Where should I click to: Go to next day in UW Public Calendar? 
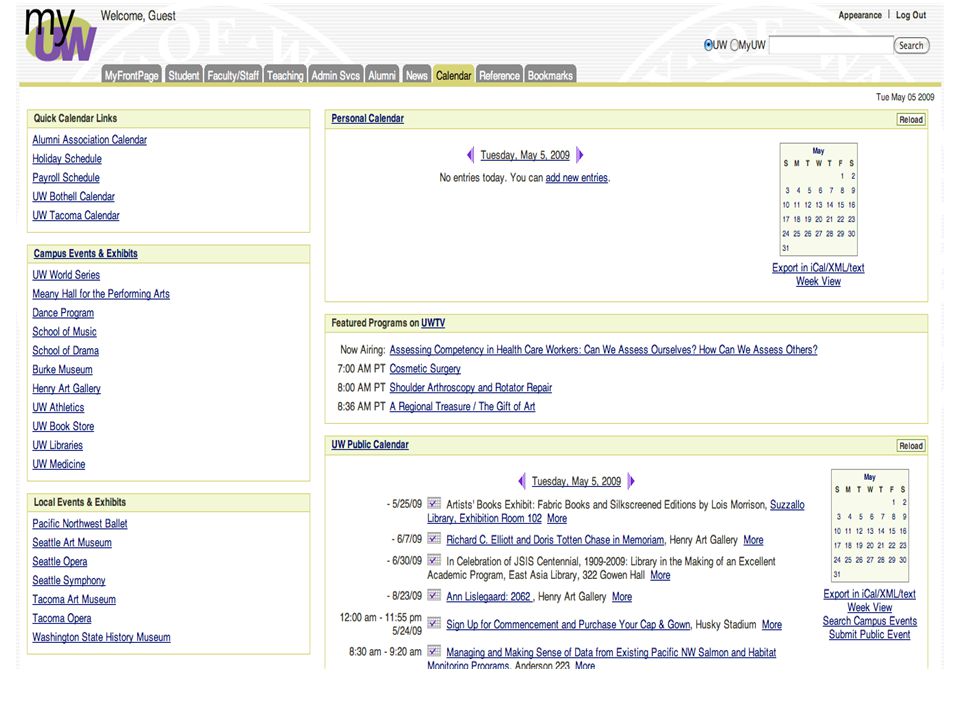point(631,481)
